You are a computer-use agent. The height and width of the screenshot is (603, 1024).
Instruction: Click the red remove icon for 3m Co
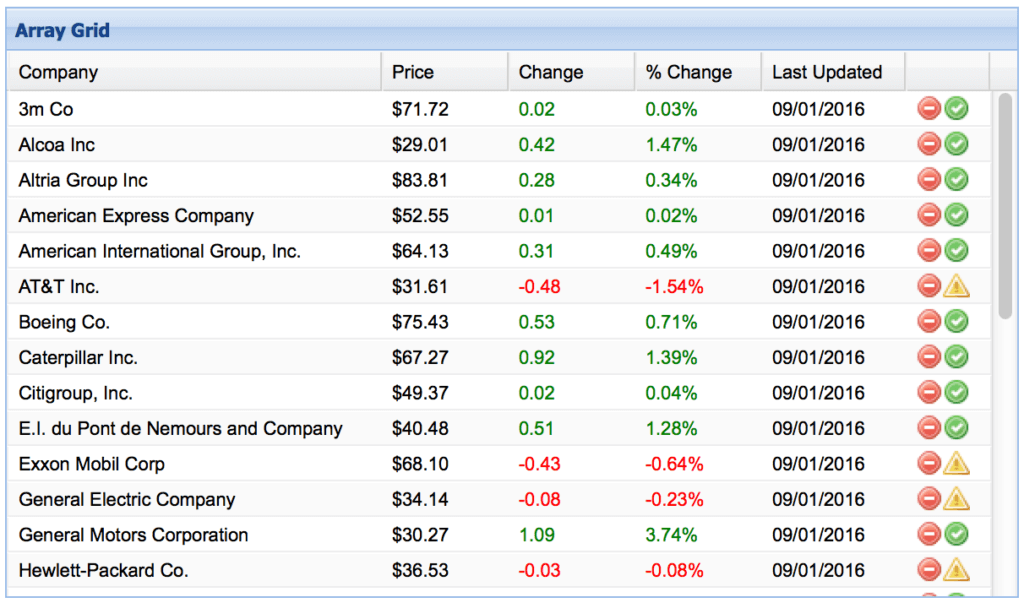point(929,108)
